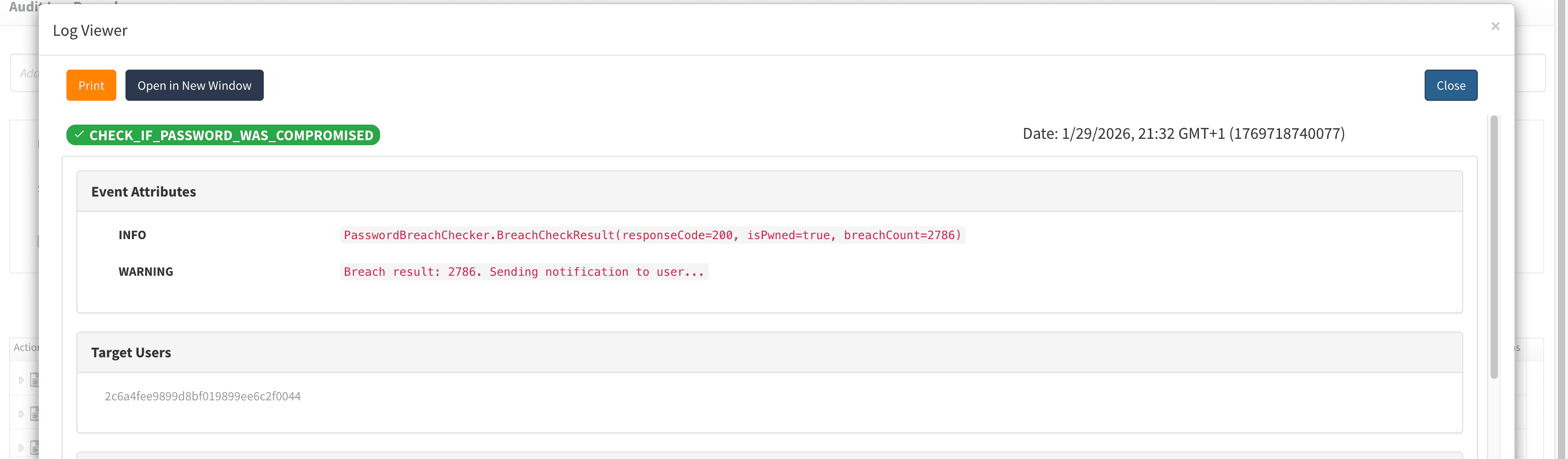Viewport: 1568px width, 459px height.
Task: Click the blue Close button
Action: pyautogui.click(x=1450, y=85)
